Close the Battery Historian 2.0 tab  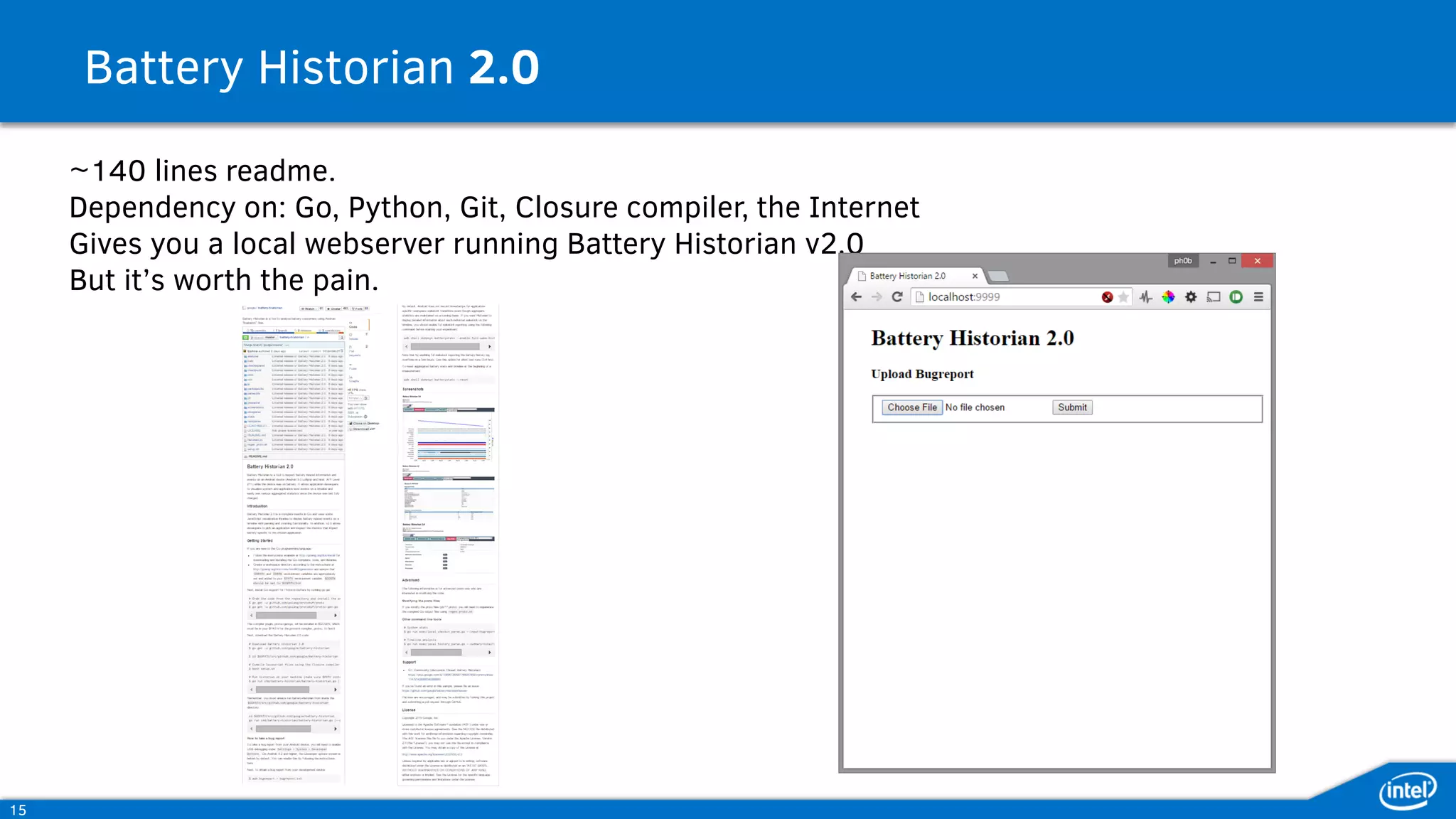(x=975, y=276)
